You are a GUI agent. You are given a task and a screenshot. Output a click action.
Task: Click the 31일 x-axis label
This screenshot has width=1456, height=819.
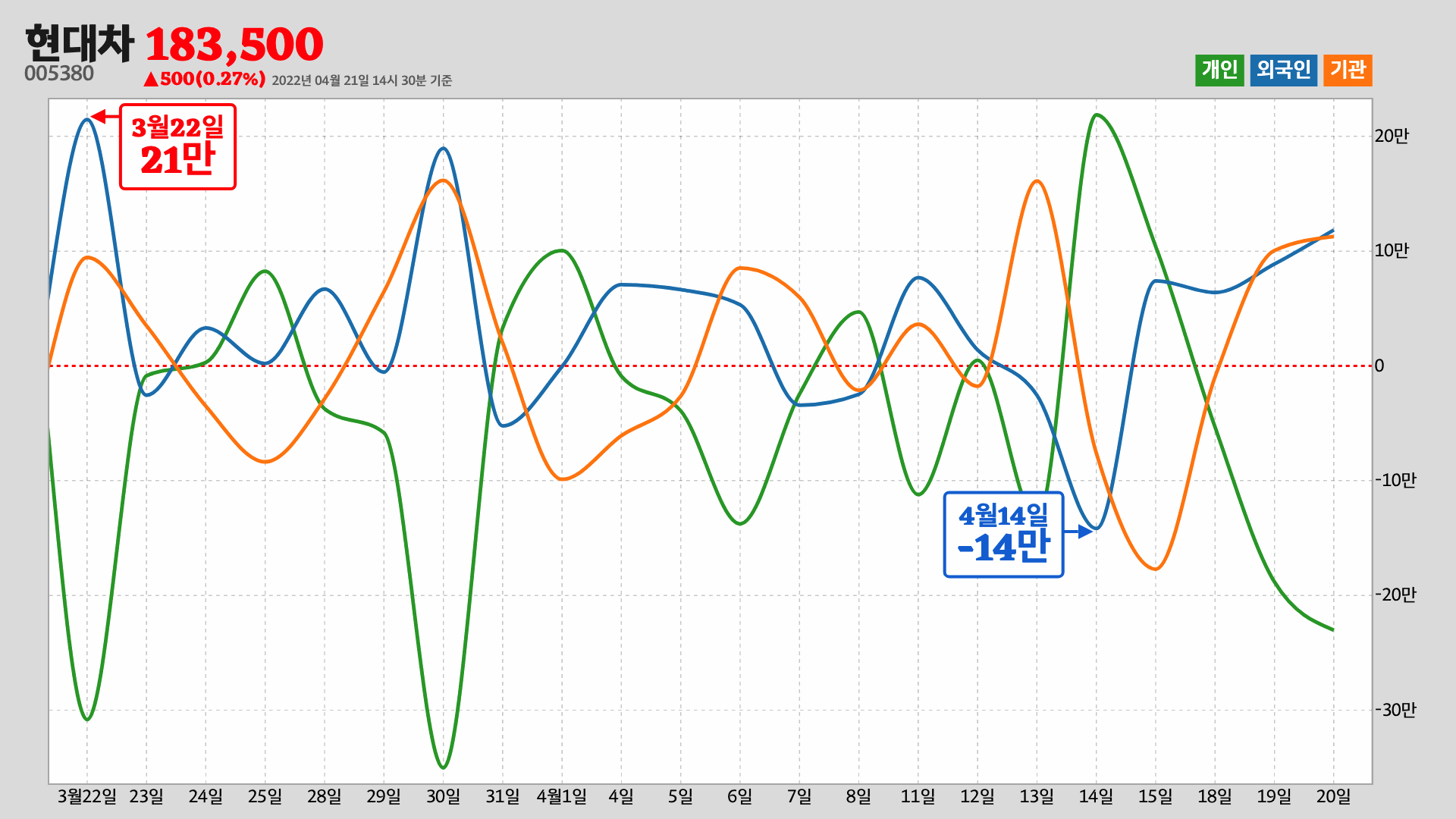click(x=503, y=796)
